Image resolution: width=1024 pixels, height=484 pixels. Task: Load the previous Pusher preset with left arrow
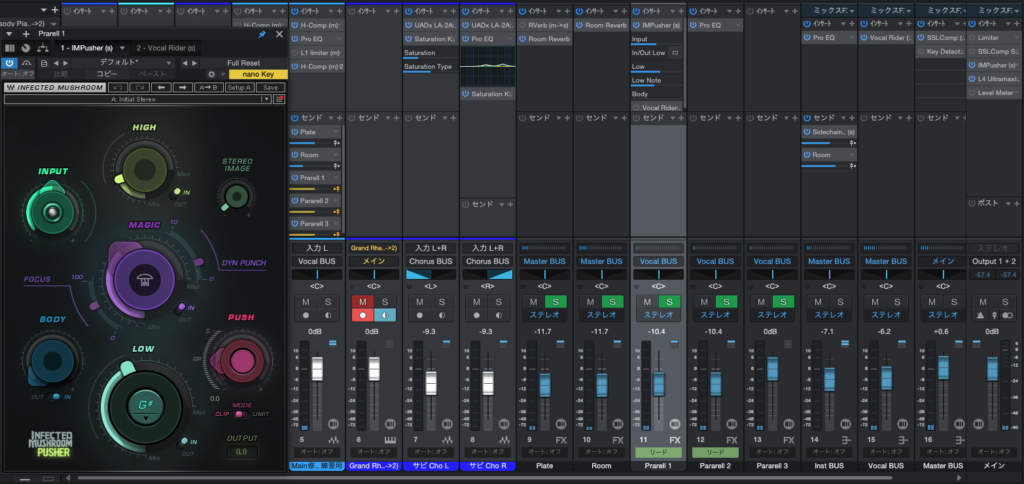point(161,88)
